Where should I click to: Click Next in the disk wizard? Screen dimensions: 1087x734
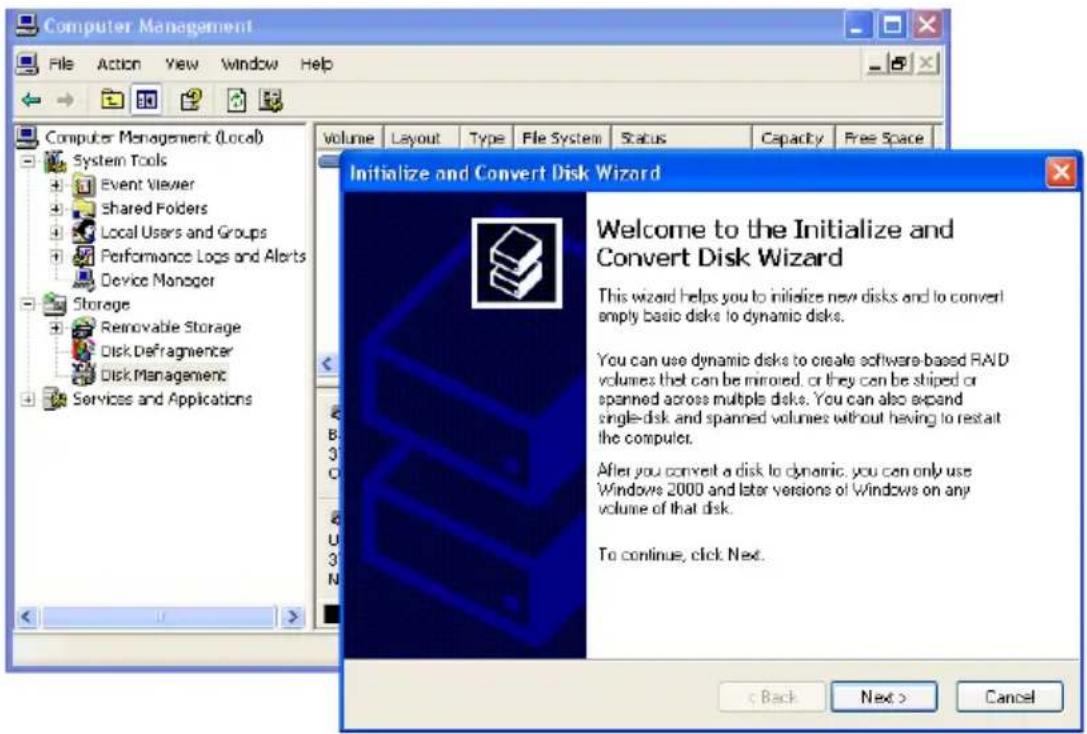click(x=884, y=697)
